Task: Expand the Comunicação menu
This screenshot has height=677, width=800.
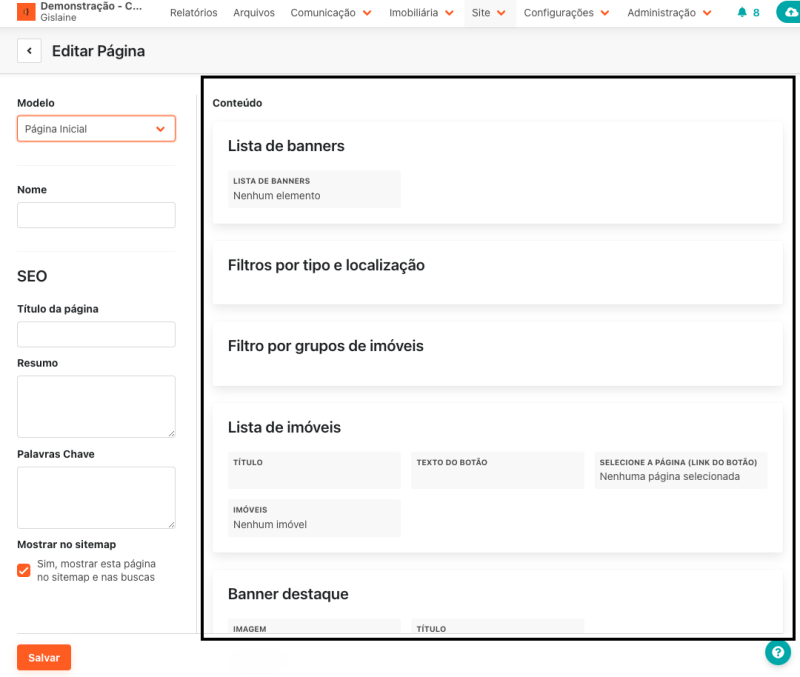Action: click(330, 13)
